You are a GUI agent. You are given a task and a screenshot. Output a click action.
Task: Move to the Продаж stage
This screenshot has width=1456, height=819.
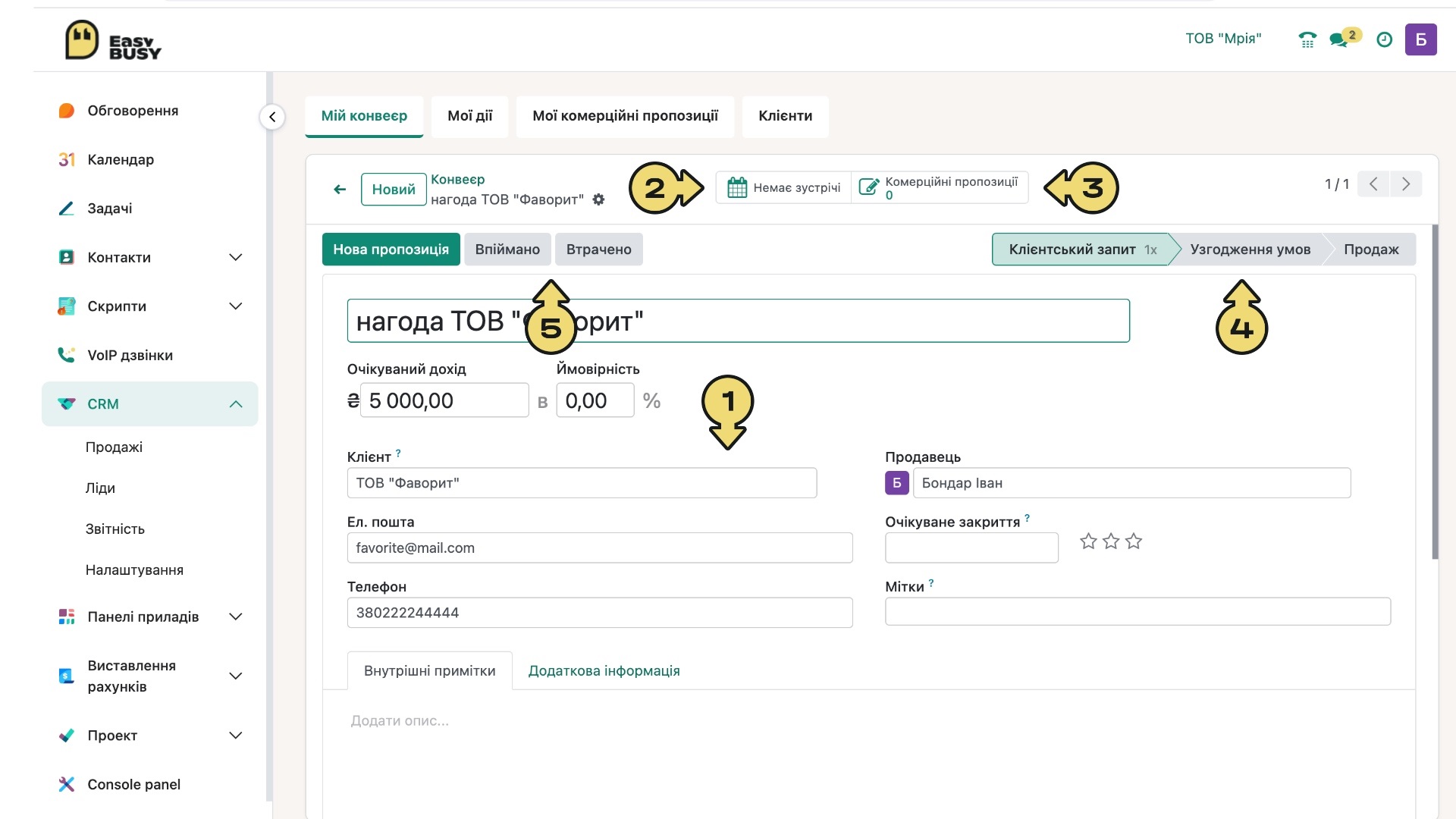[1371, 249]
